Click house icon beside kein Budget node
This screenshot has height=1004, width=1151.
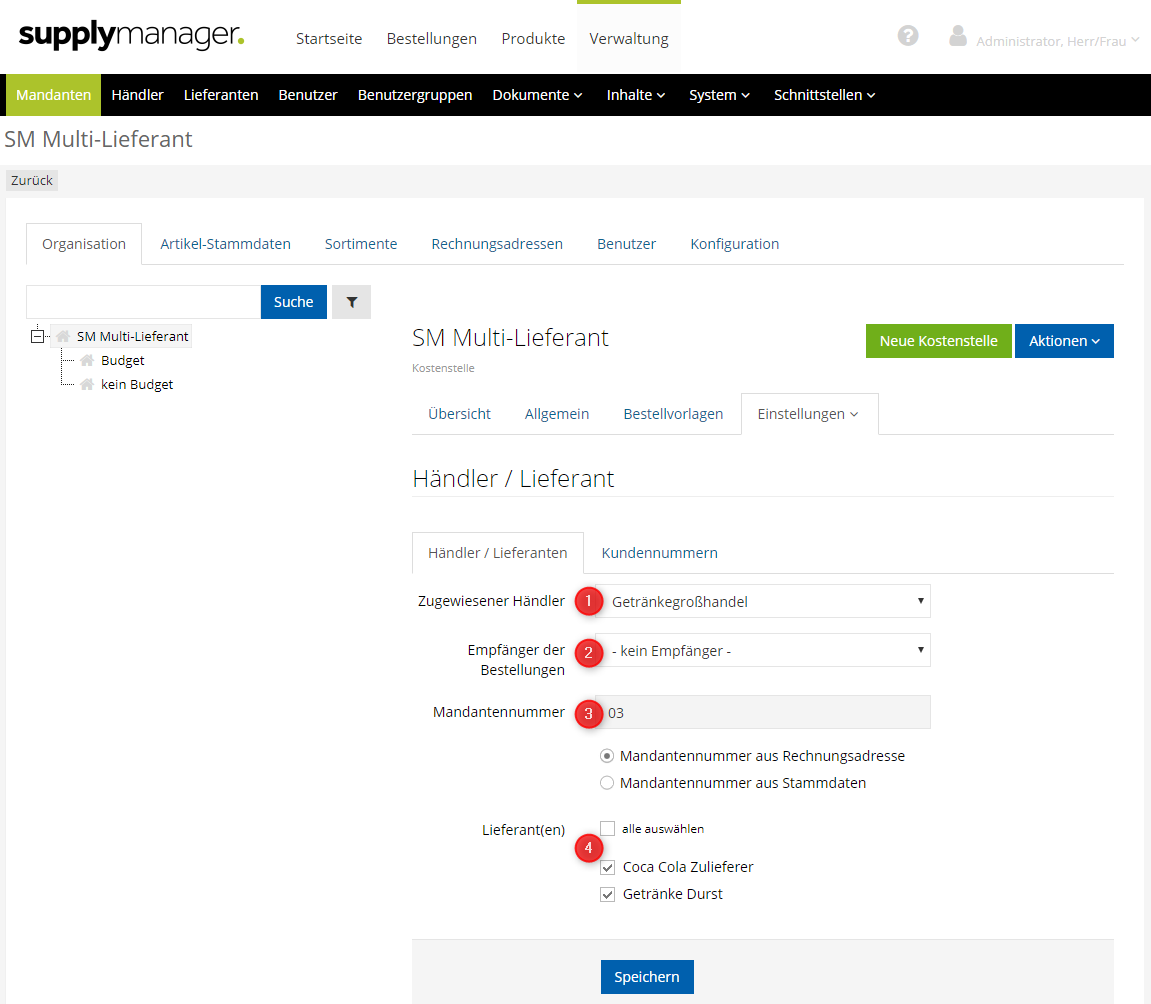click(x=87, y=385)
